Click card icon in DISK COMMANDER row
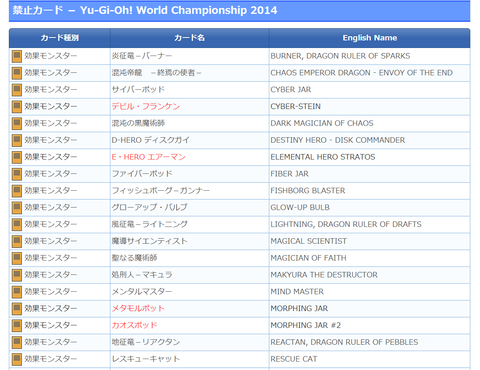The width and height of the screenshot is (480, 370). (x=17, y=140)
